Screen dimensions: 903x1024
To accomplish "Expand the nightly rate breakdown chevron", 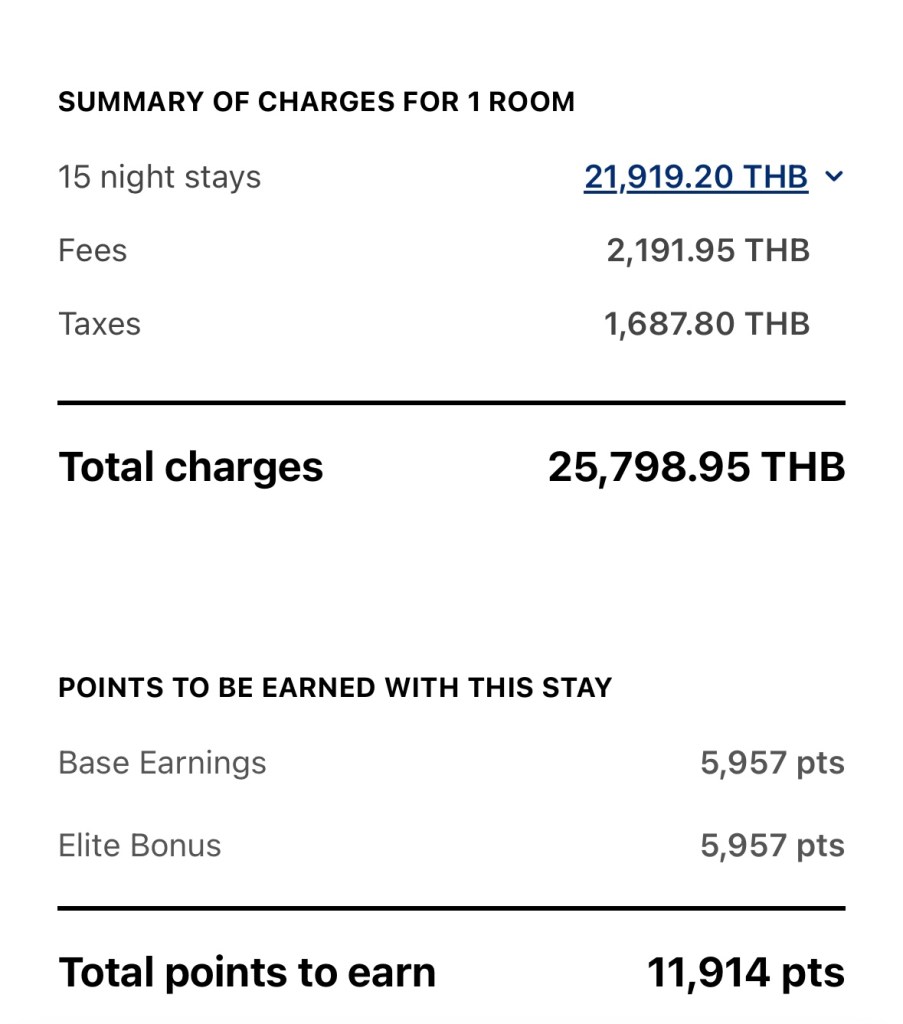I will pyautogui.click(x=834, y=177).
